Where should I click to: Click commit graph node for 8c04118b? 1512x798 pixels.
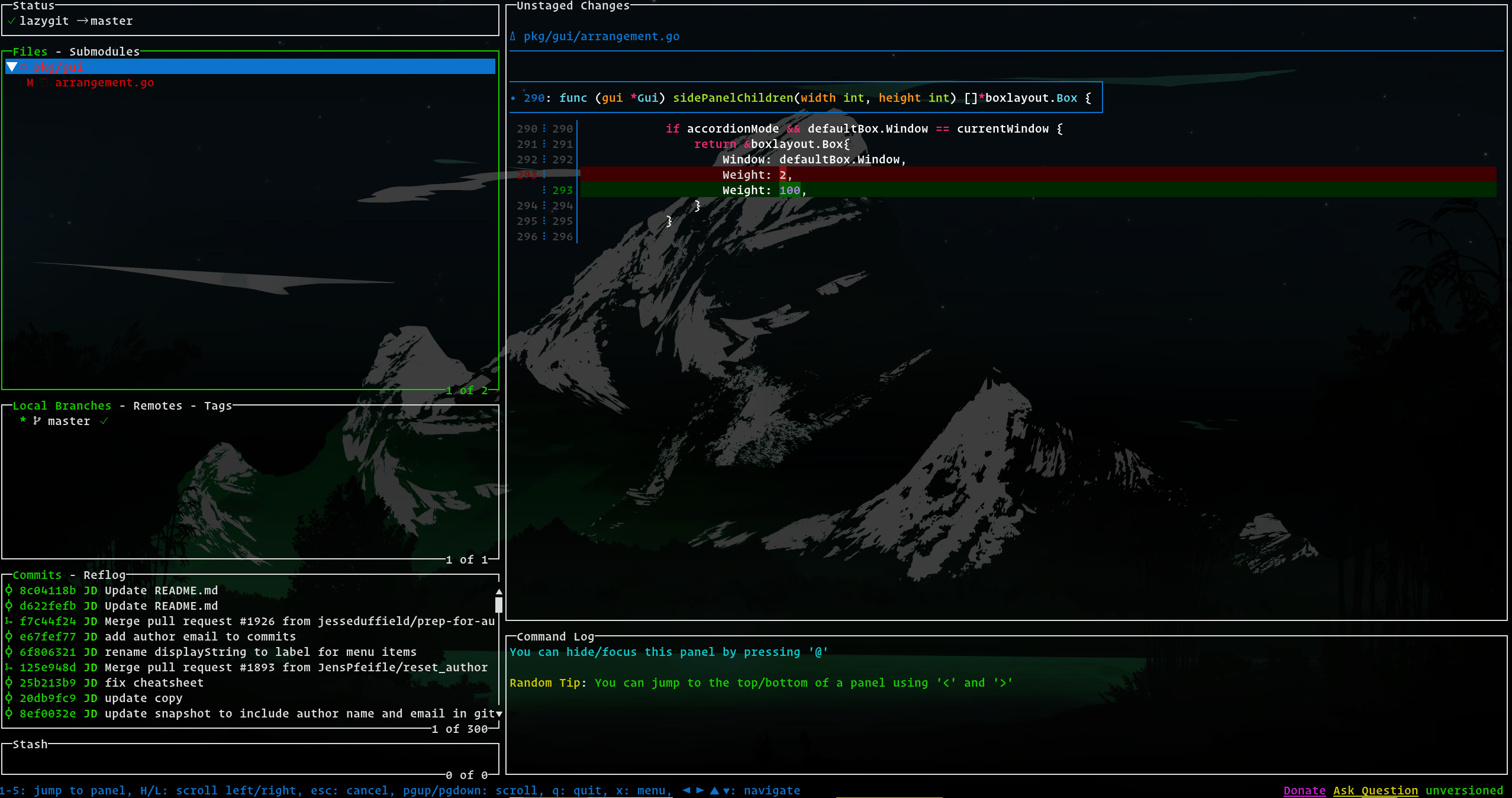pyautogui.click(x=9, y=590)
